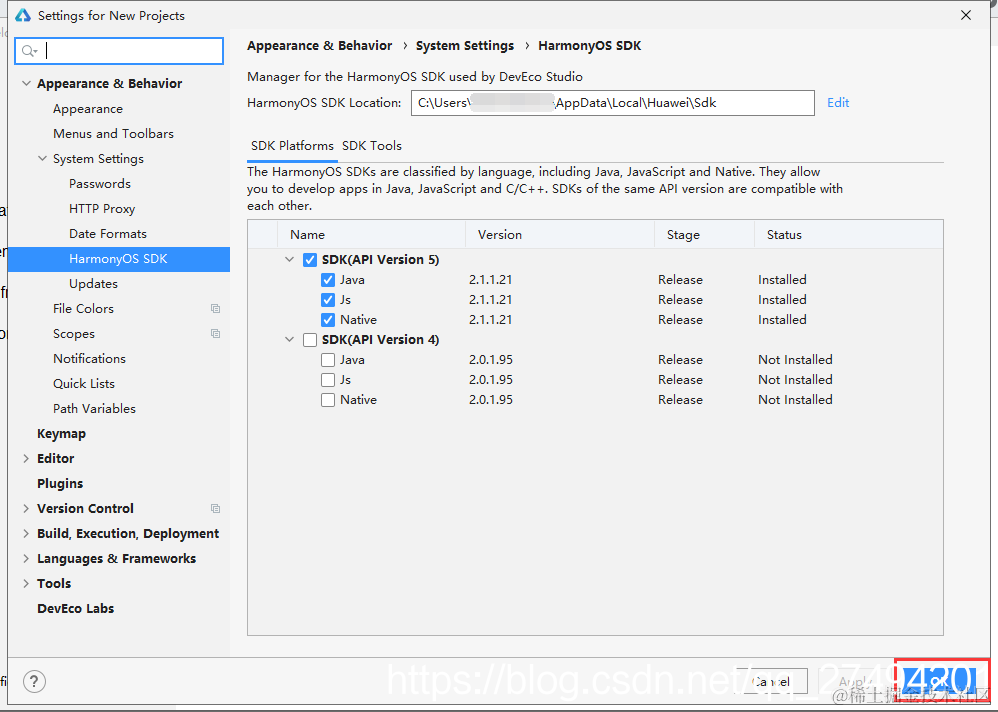Image resolution: width=998 pixels, height=712 pixels.
Task: Click the HarmonyOS SDK Location path field
Action: point(612,103)
